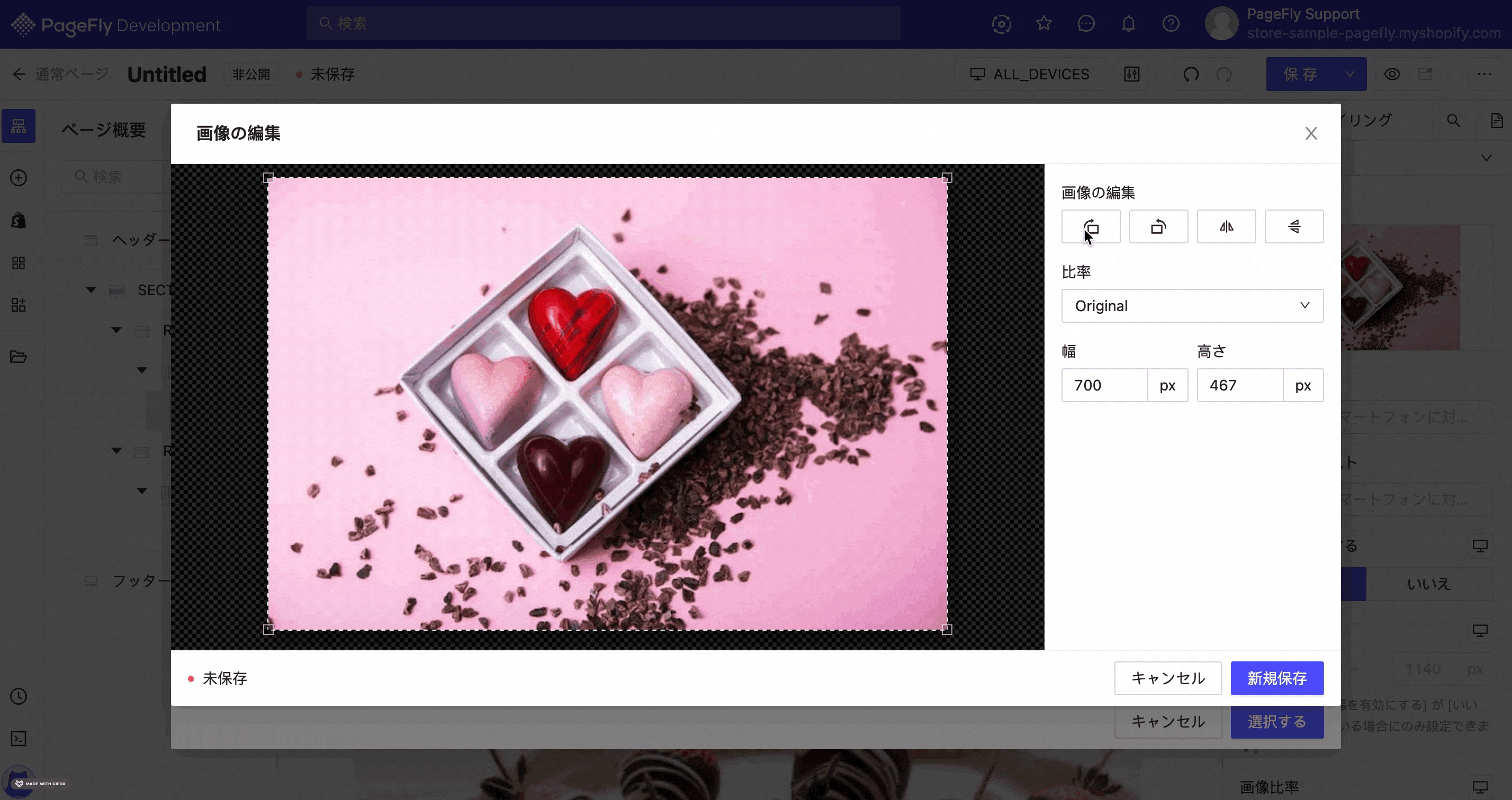Flip image vertically
This screenshot has height=800, width=1512.
[x=1294, y=226]
